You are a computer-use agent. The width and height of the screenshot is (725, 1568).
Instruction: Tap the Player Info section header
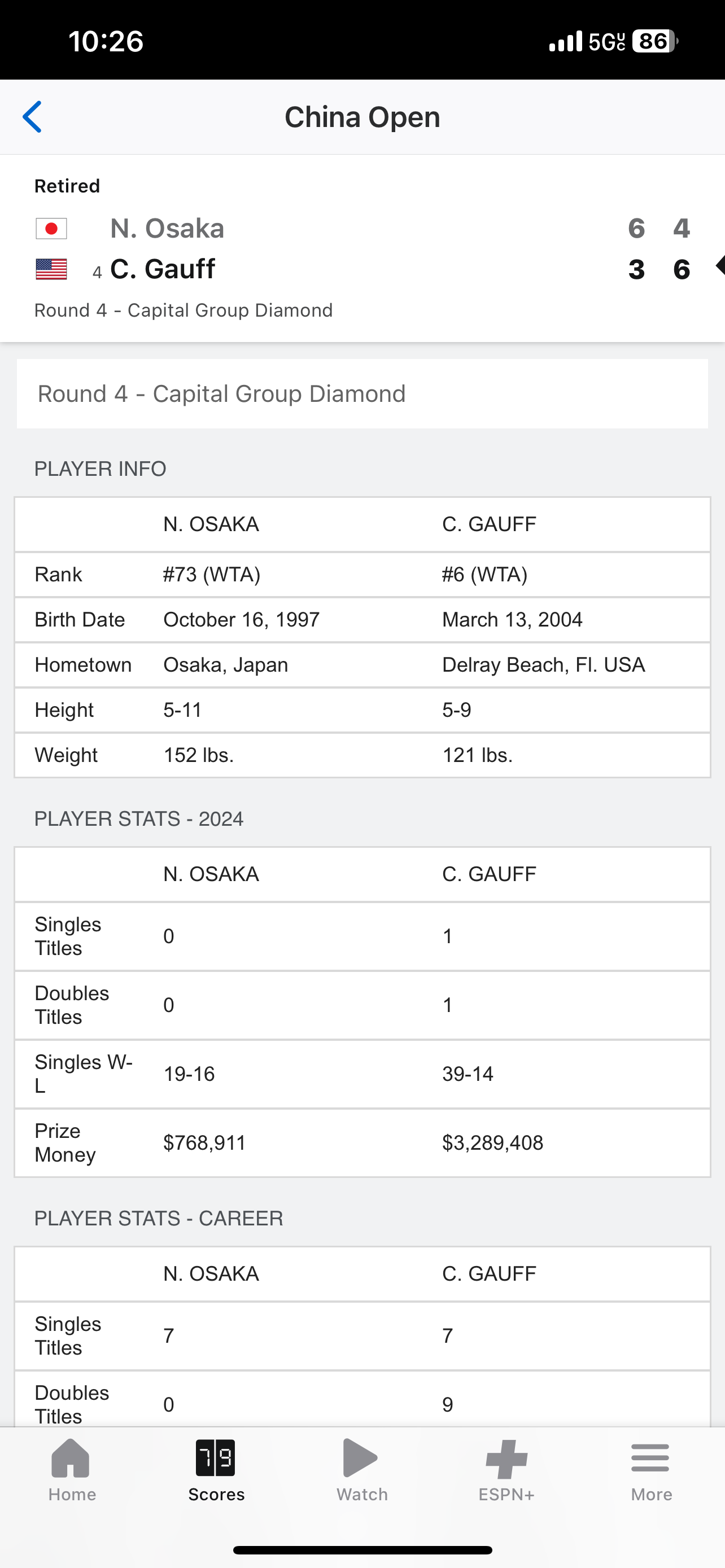click(101, 468)
